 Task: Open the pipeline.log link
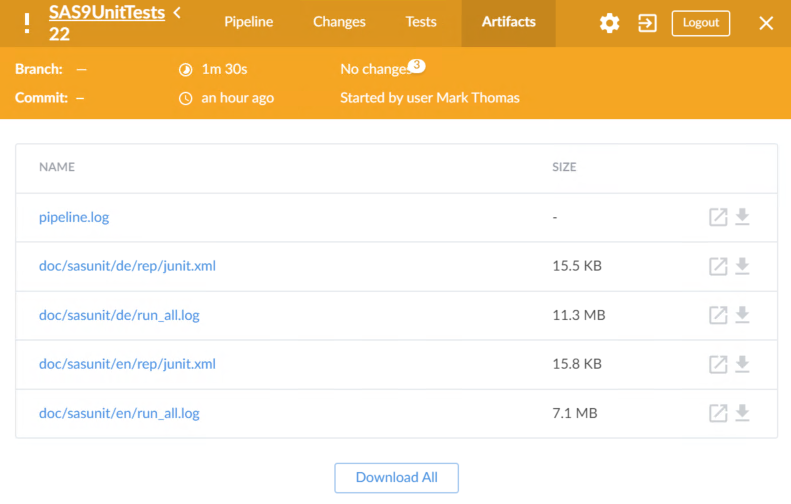[x=73, y=217]
